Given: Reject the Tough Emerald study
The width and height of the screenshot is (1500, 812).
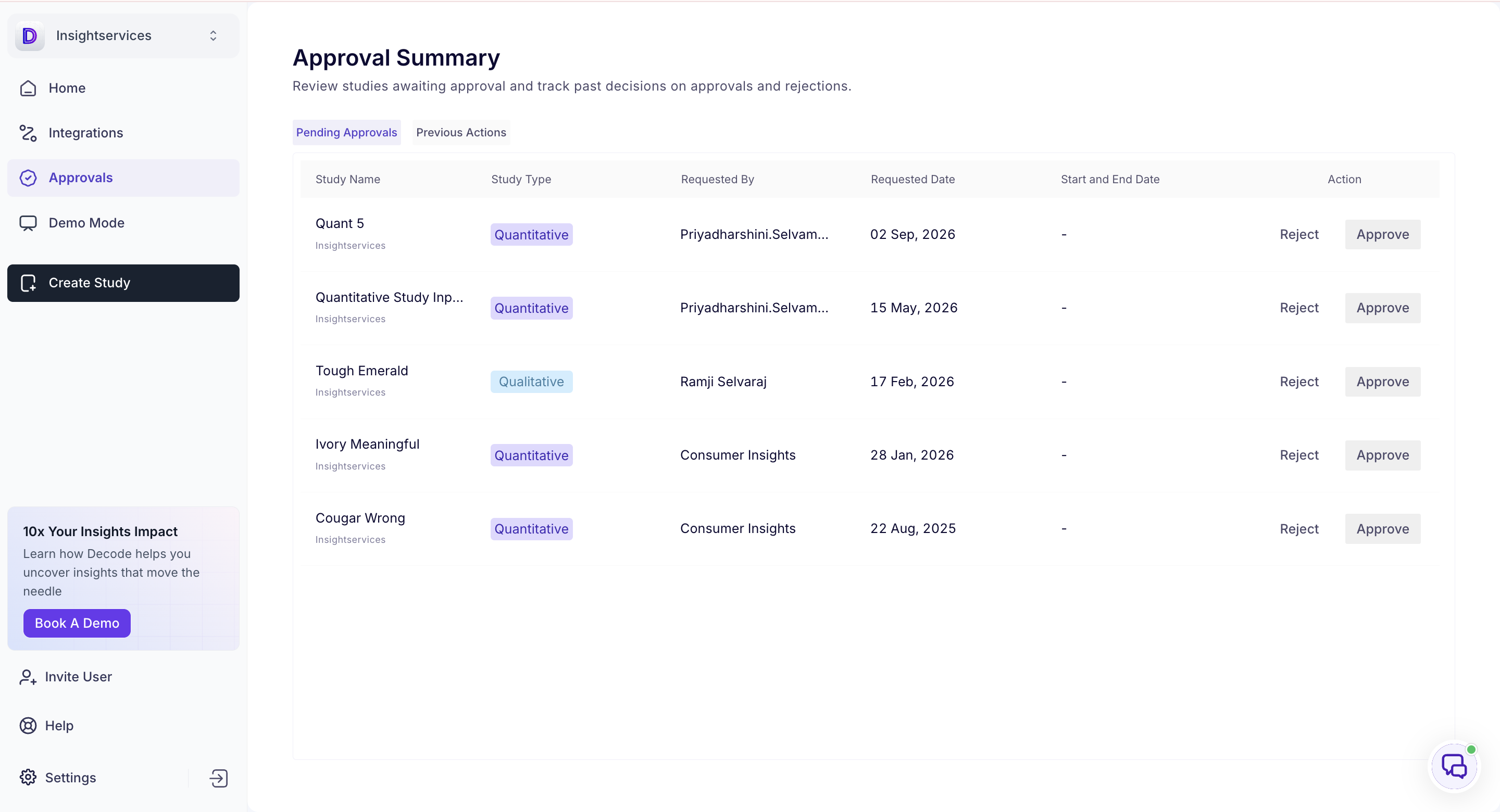Looking at the screenshot, I should (1298, 382).
